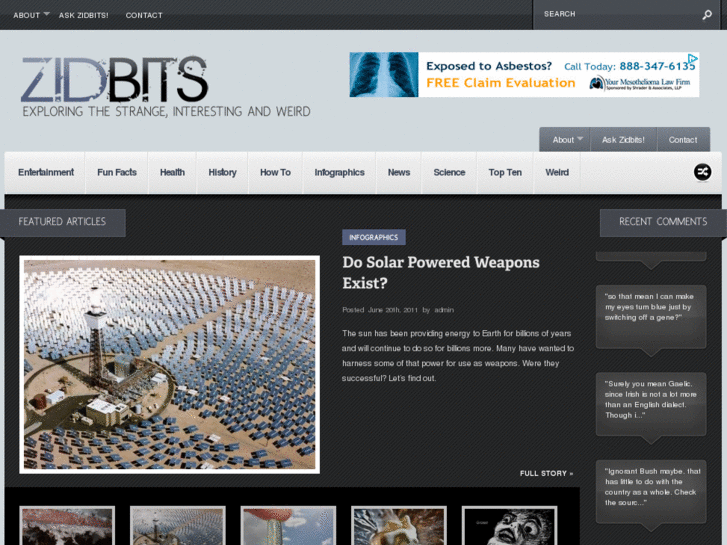This screenshot has height=545, width=727.
Task: Select the Health category
Action: [x=172, y=173]
